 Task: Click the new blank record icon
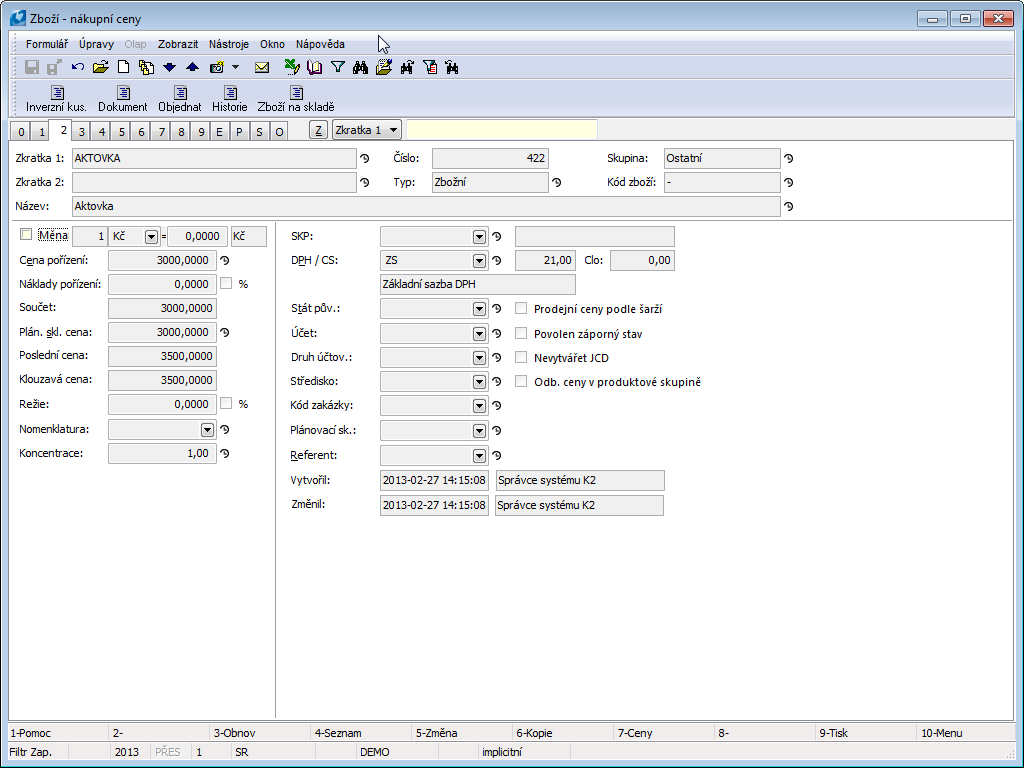(x=124, y=67)
